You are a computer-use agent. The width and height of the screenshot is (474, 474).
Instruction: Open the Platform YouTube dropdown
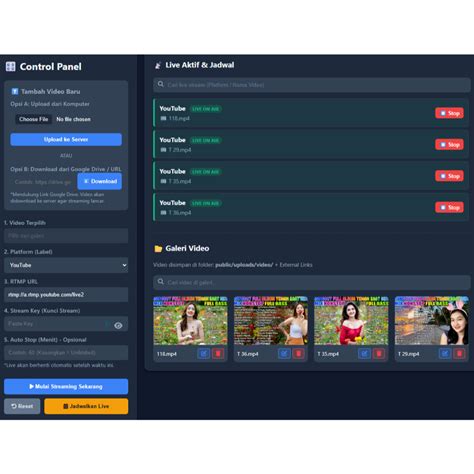(66, 265)
